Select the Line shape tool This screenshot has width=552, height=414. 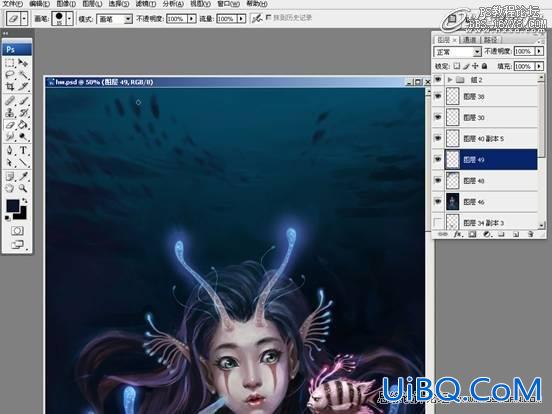pos(23,162)
